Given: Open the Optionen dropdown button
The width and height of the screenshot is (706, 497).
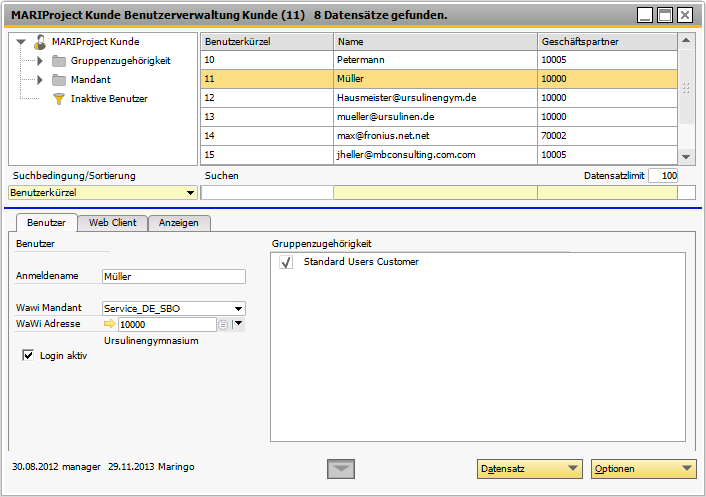Looking at the screenshot, I should [643, 469].
